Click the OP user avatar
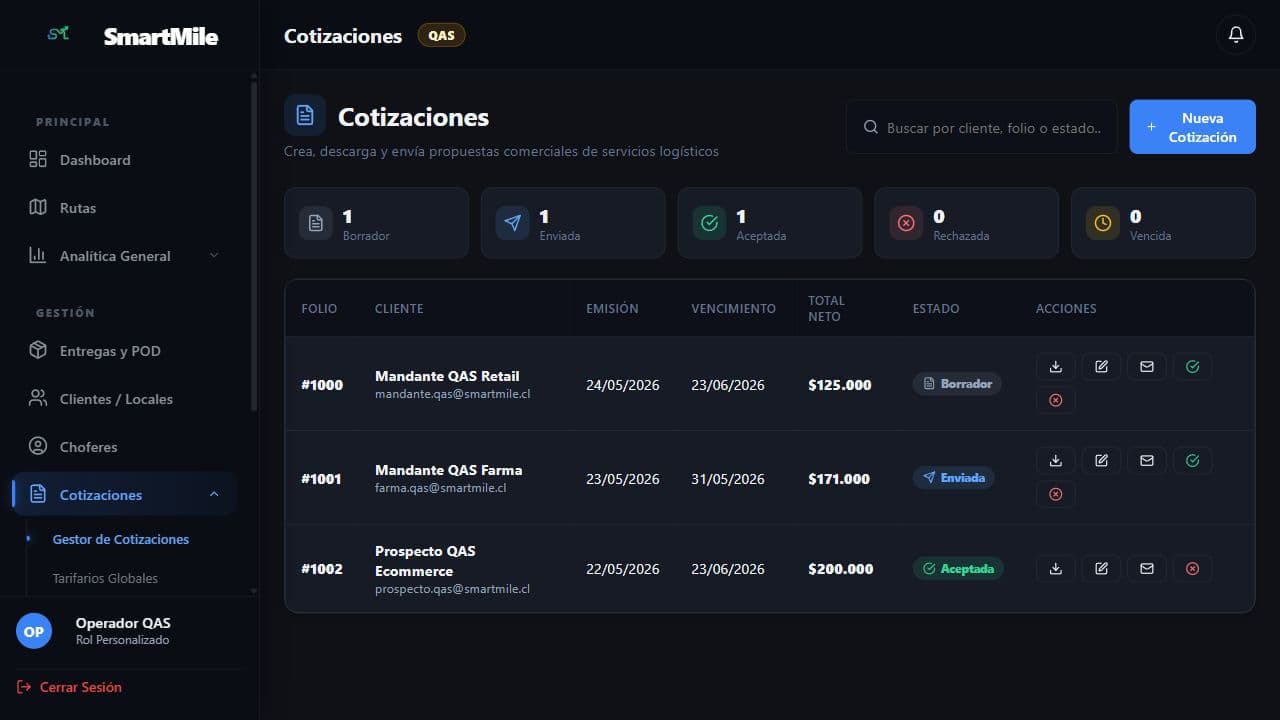Viewport: 1280px width, 720px height. point(34,631)
